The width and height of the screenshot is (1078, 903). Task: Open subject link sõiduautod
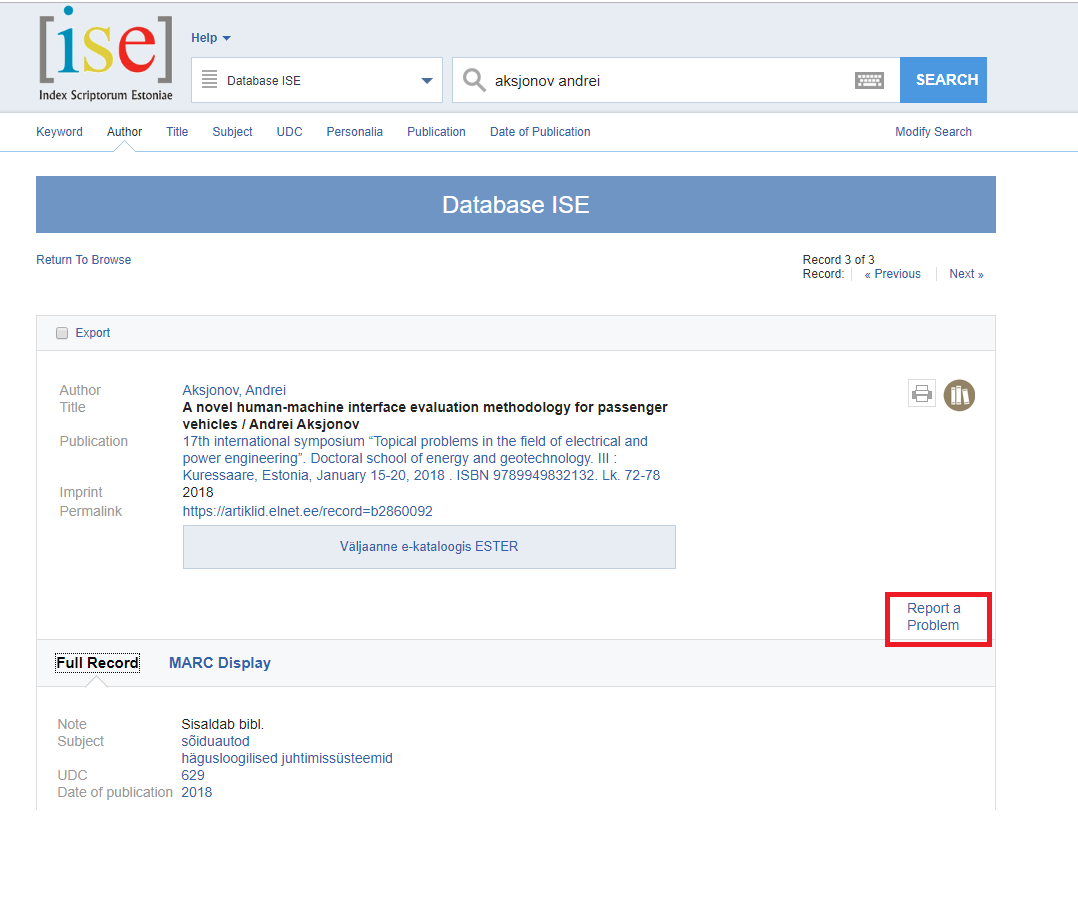point(215,741)
